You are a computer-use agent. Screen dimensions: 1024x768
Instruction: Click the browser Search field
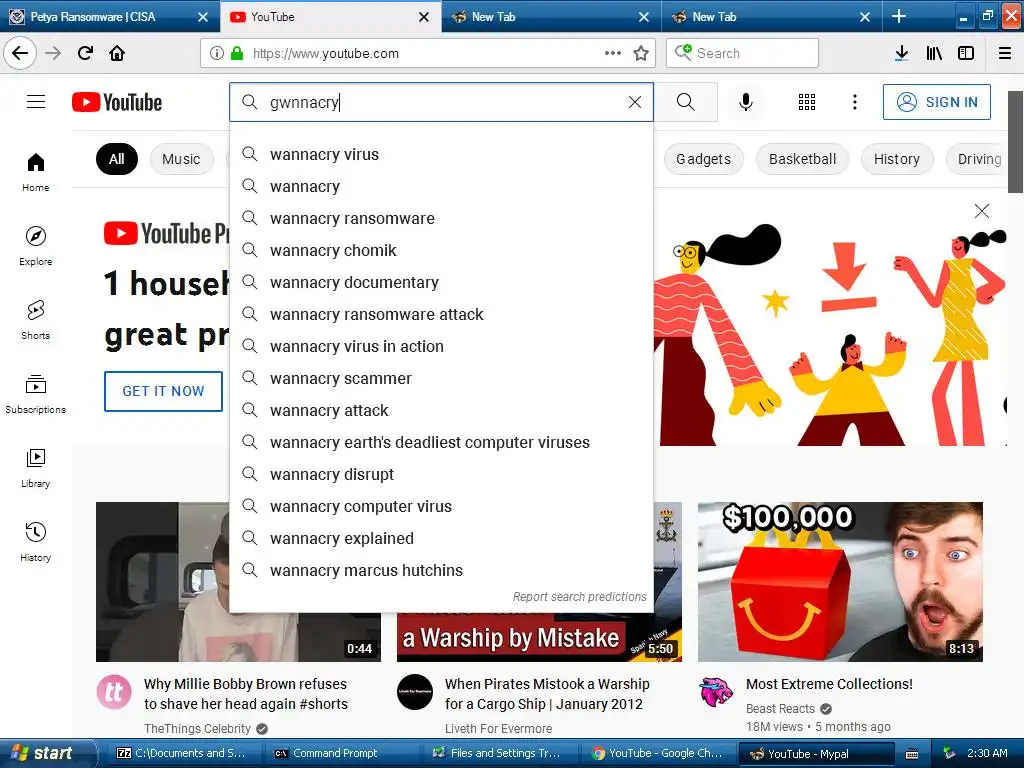(x=743, y=53)
